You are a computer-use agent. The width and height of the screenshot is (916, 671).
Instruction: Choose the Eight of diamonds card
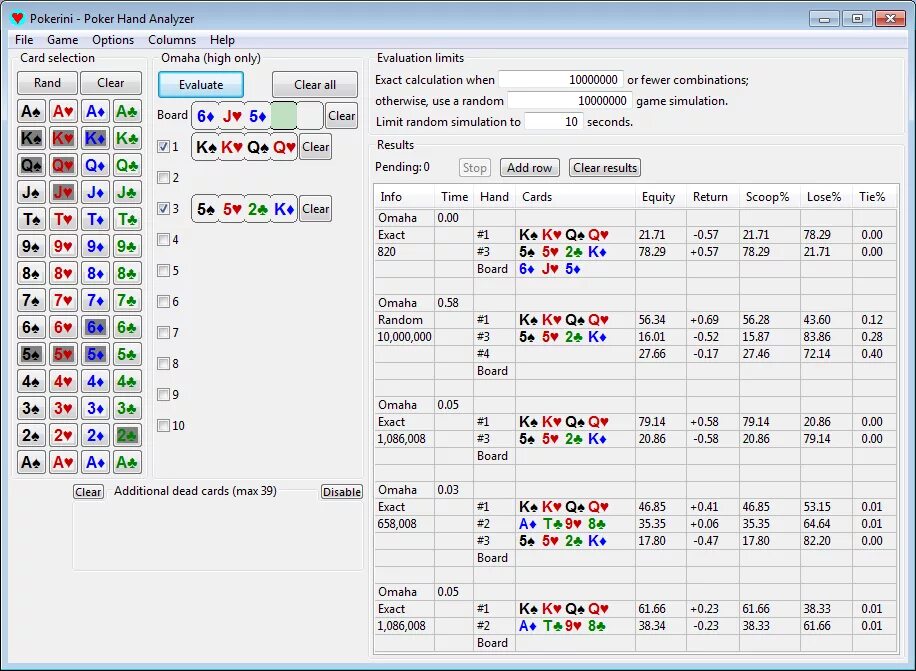95,273
